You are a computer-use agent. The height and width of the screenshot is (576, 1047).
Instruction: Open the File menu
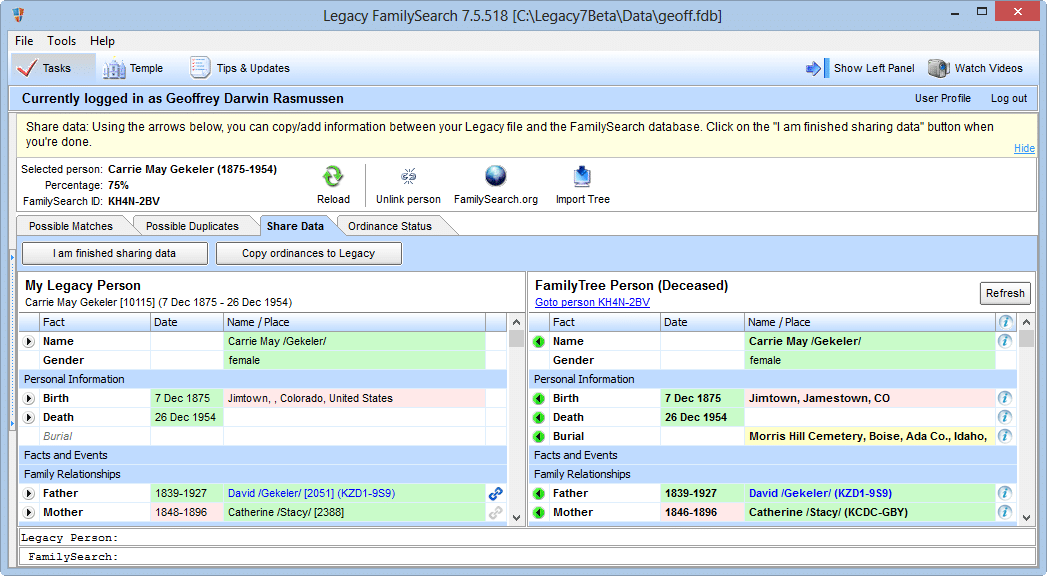[x=24, y=41]
